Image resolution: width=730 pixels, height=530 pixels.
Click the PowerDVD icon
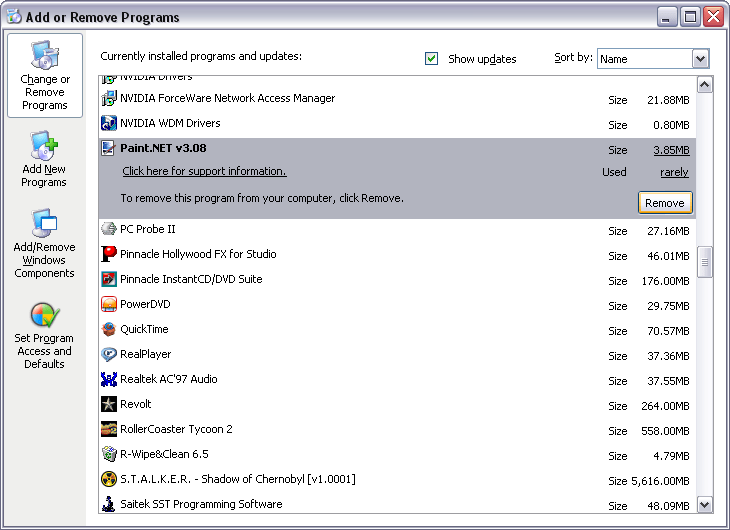pyautogui.click(x=108, y=305)
